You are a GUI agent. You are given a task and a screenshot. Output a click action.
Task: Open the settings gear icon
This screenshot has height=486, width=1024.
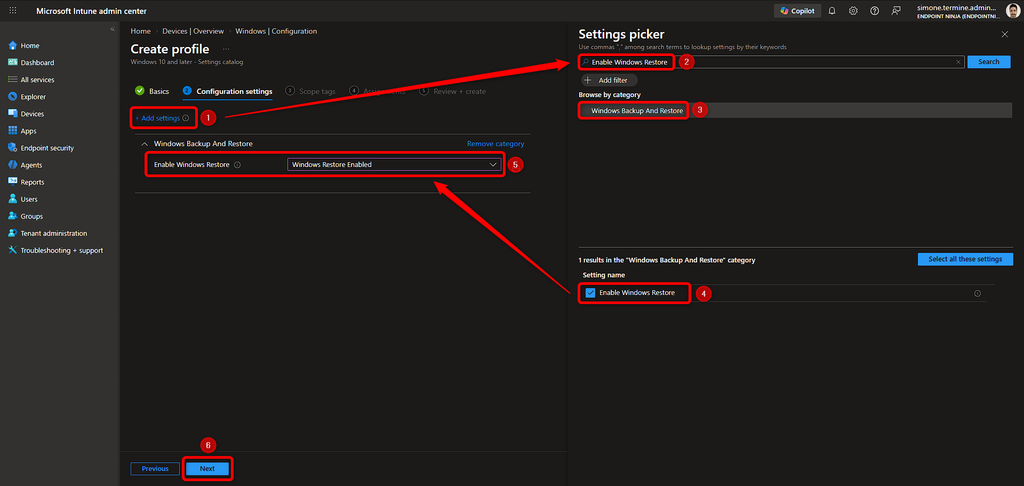tap(853, 10)
